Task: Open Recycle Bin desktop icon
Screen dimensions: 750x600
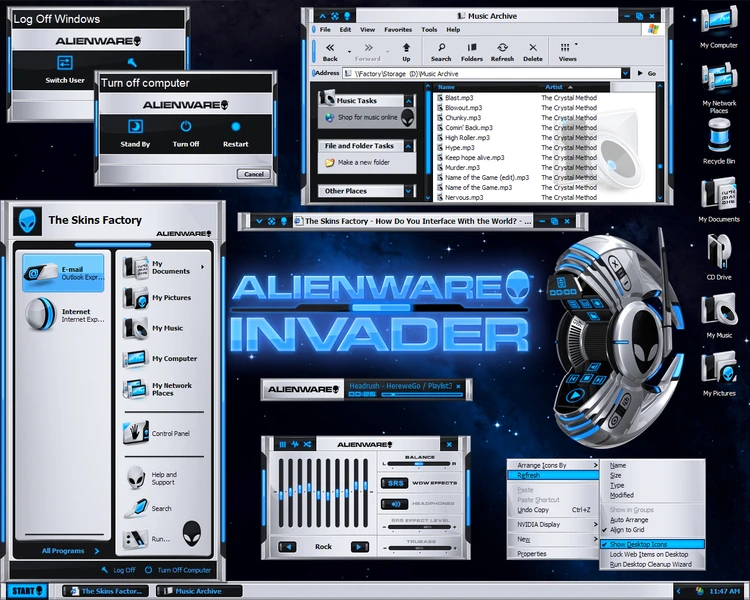Action: click(x=719, y=141)
